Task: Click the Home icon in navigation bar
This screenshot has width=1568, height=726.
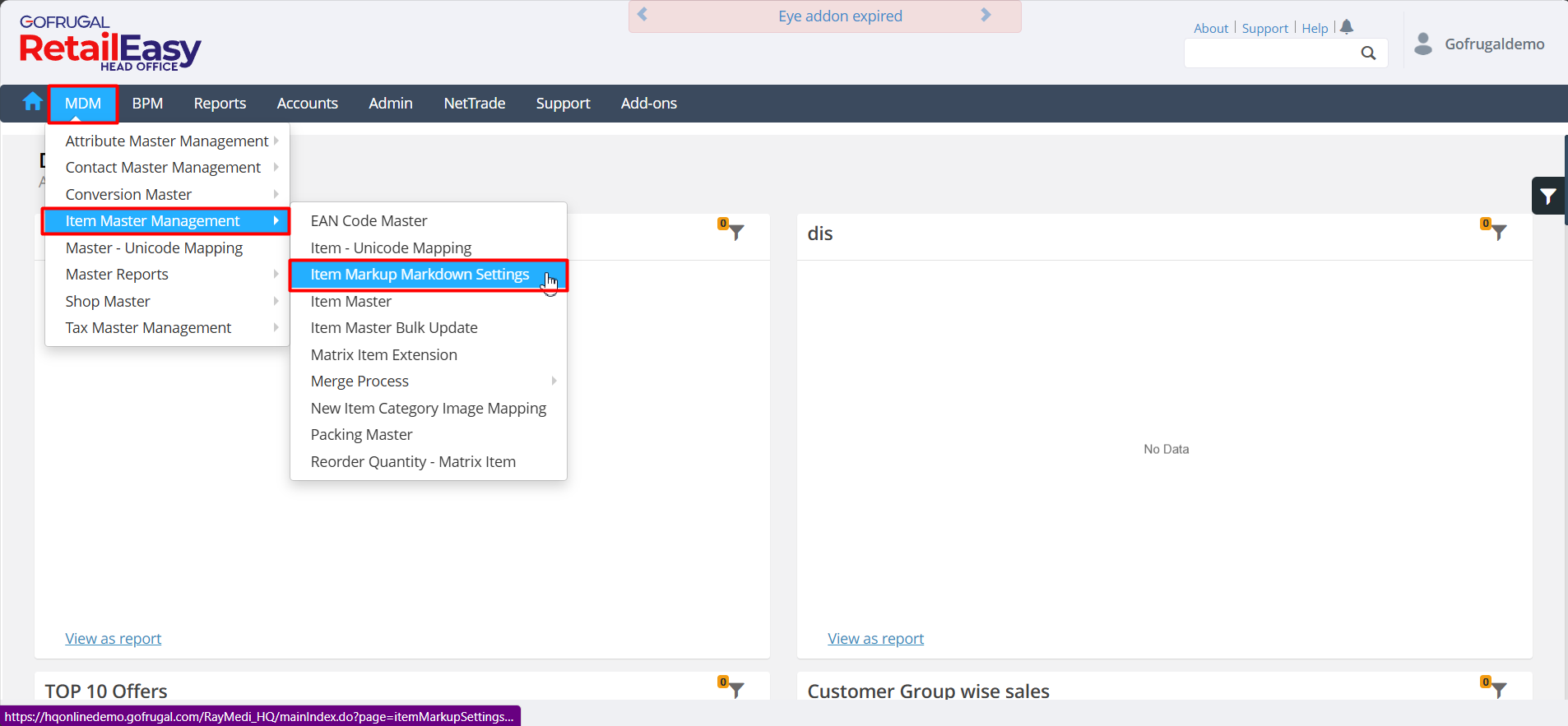Action: pos(33,102)
